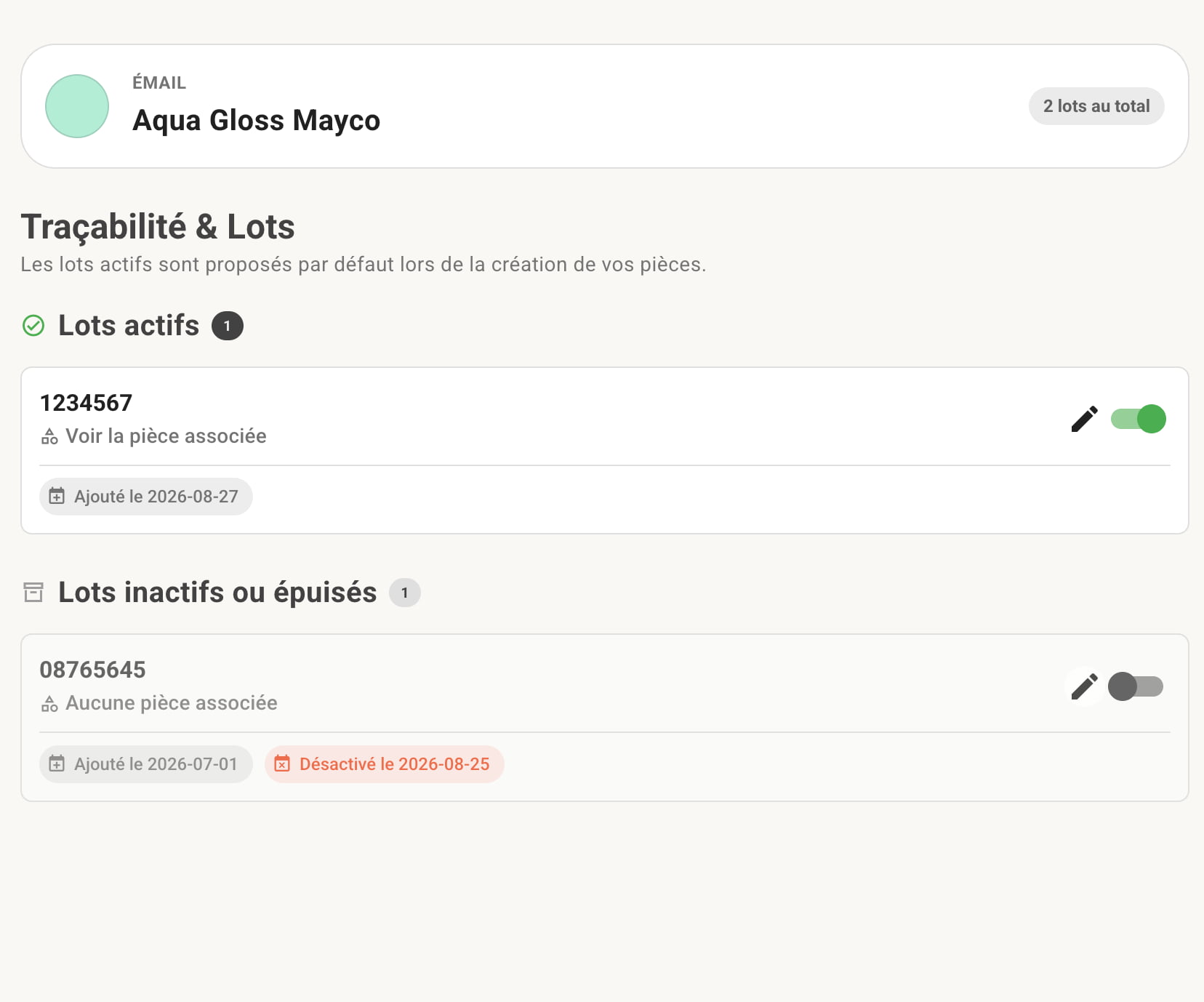Select the lot number text '08765645'
Viewport: 1204px width, 1002px height.
click(92, 670)
